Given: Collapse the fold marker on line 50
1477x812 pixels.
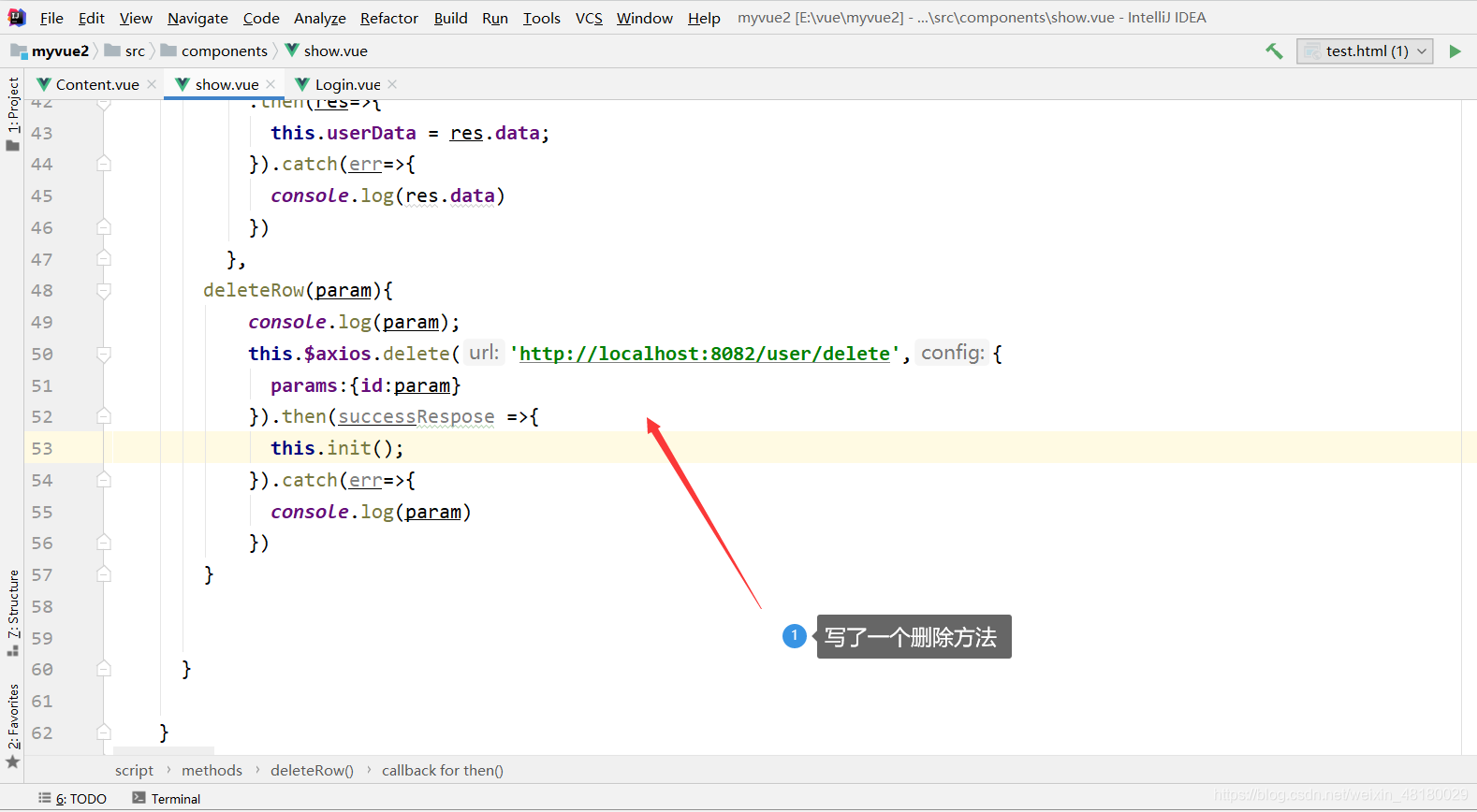Looking at the screenshot, I should coord(104,354).
